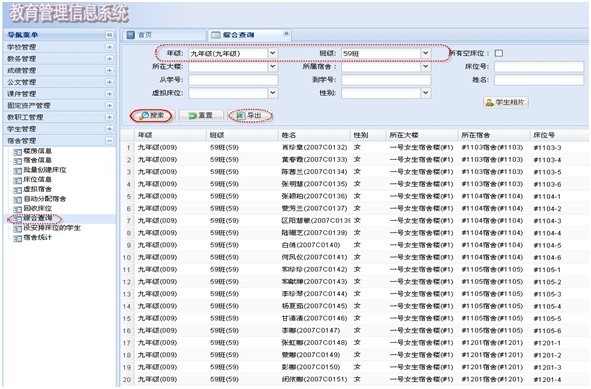Viewport: 591px width, 389px height.
Task: Sort by the 班级 column header
Action: pos(242,135)
